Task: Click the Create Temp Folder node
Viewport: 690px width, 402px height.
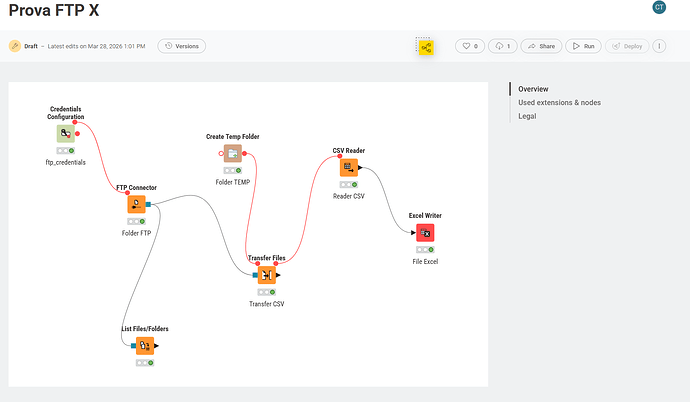Action: click(233, 153)
